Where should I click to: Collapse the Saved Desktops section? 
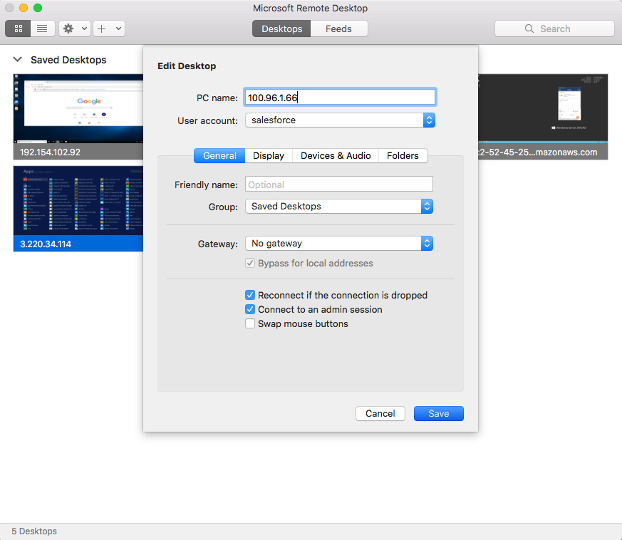click(17, 60)
